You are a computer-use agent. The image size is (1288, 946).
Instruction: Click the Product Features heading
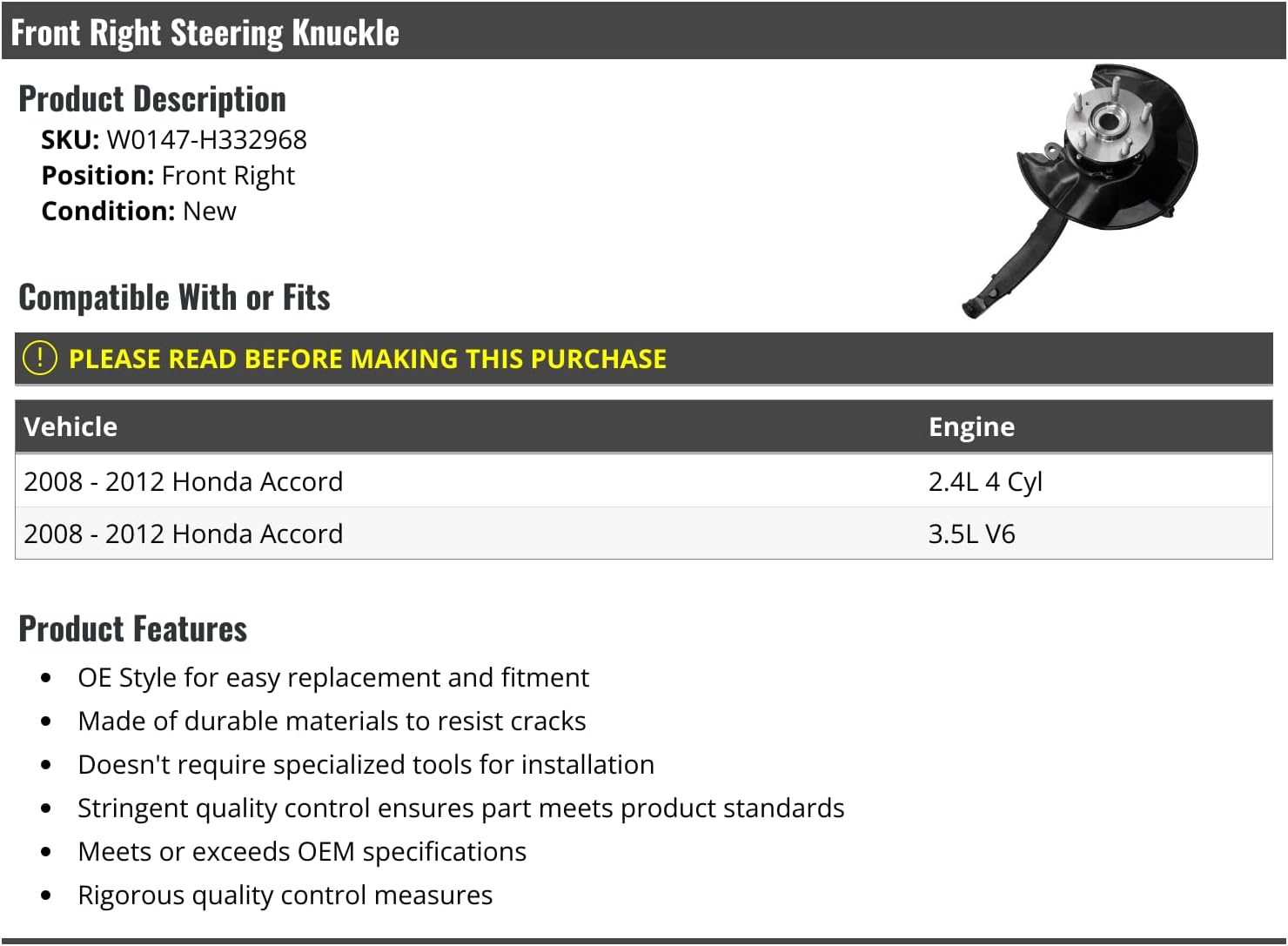(132, 628)
